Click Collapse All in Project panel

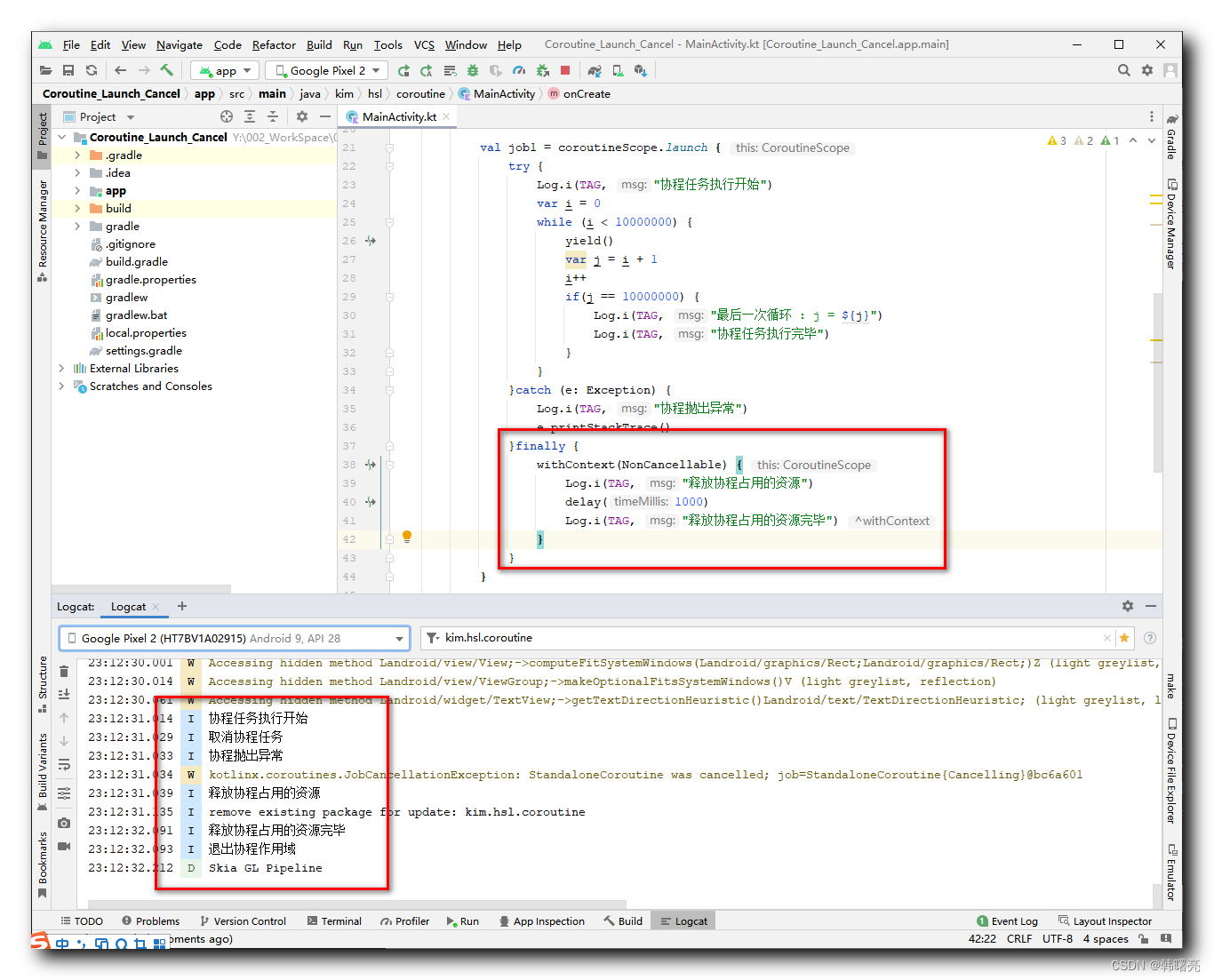pos(273,116)
